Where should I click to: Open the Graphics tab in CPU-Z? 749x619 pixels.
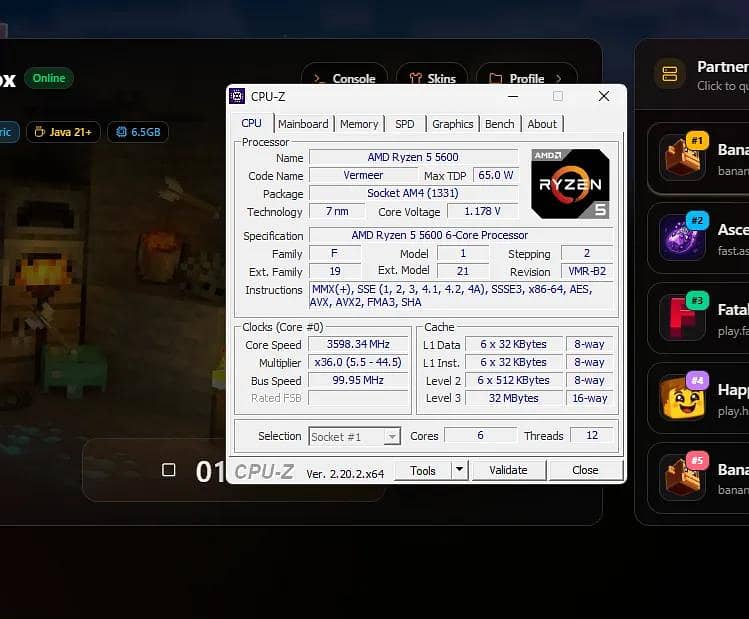tap(452, 124)
